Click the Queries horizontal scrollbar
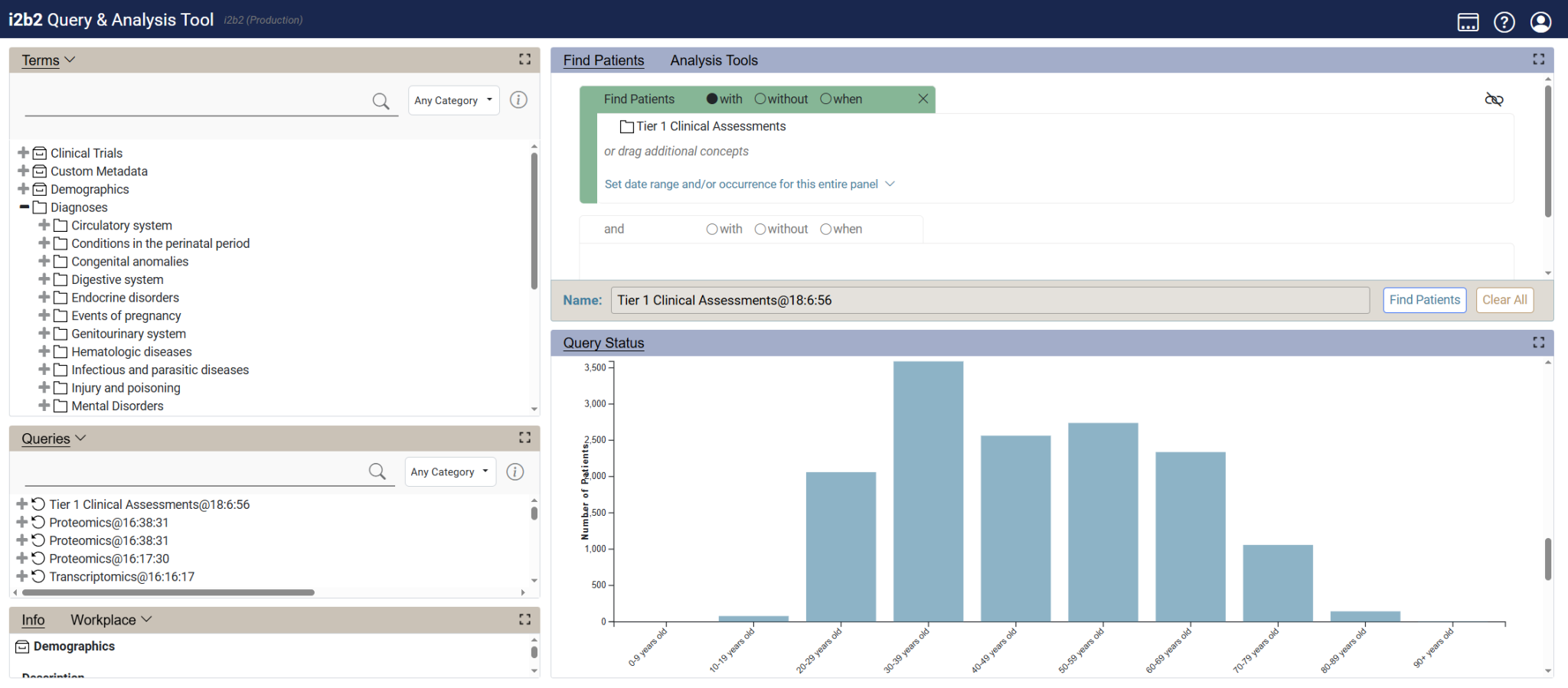Image resolution: width=1568 pixels, height=688 pixels. point(168,592)
